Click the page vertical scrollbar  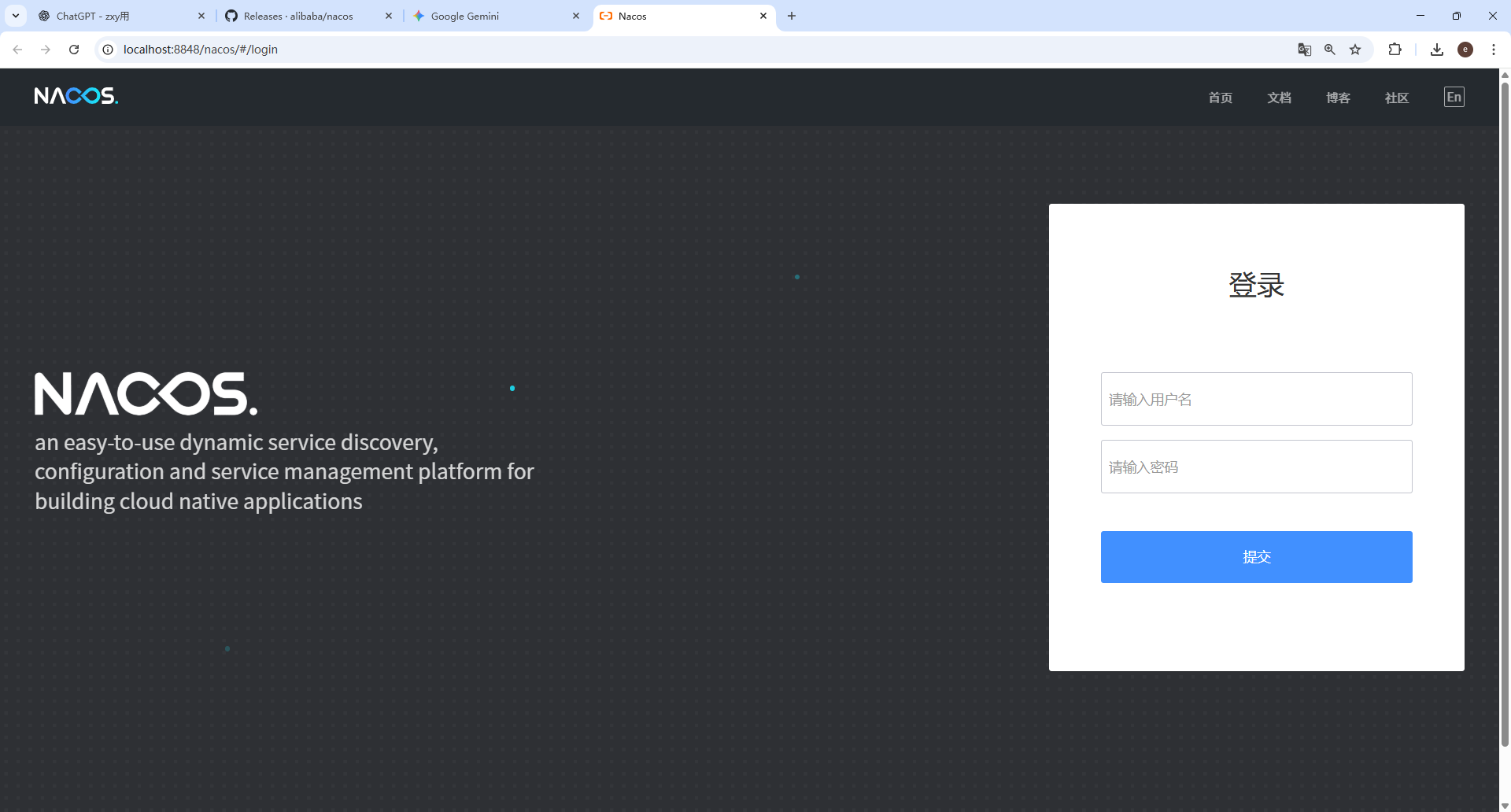click(1505, 414)
